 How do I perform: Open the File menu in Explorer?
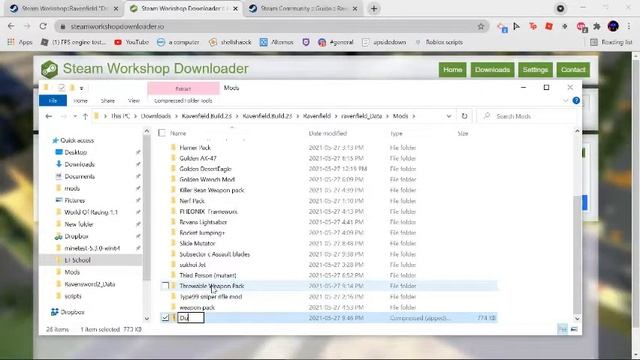point(53,100)
